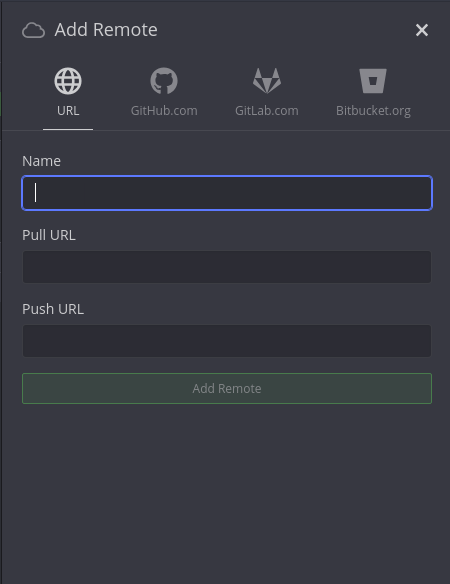Click the Add Remote heading text
This screenshot has height=584, width=450.
[x=106, y=30]
